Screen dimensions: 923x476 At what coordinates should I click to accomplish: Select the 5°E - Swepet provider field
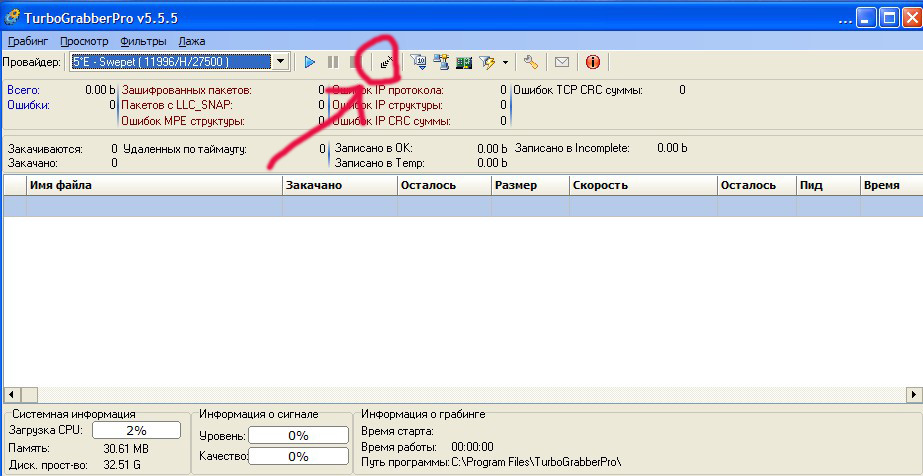point(171,62)
